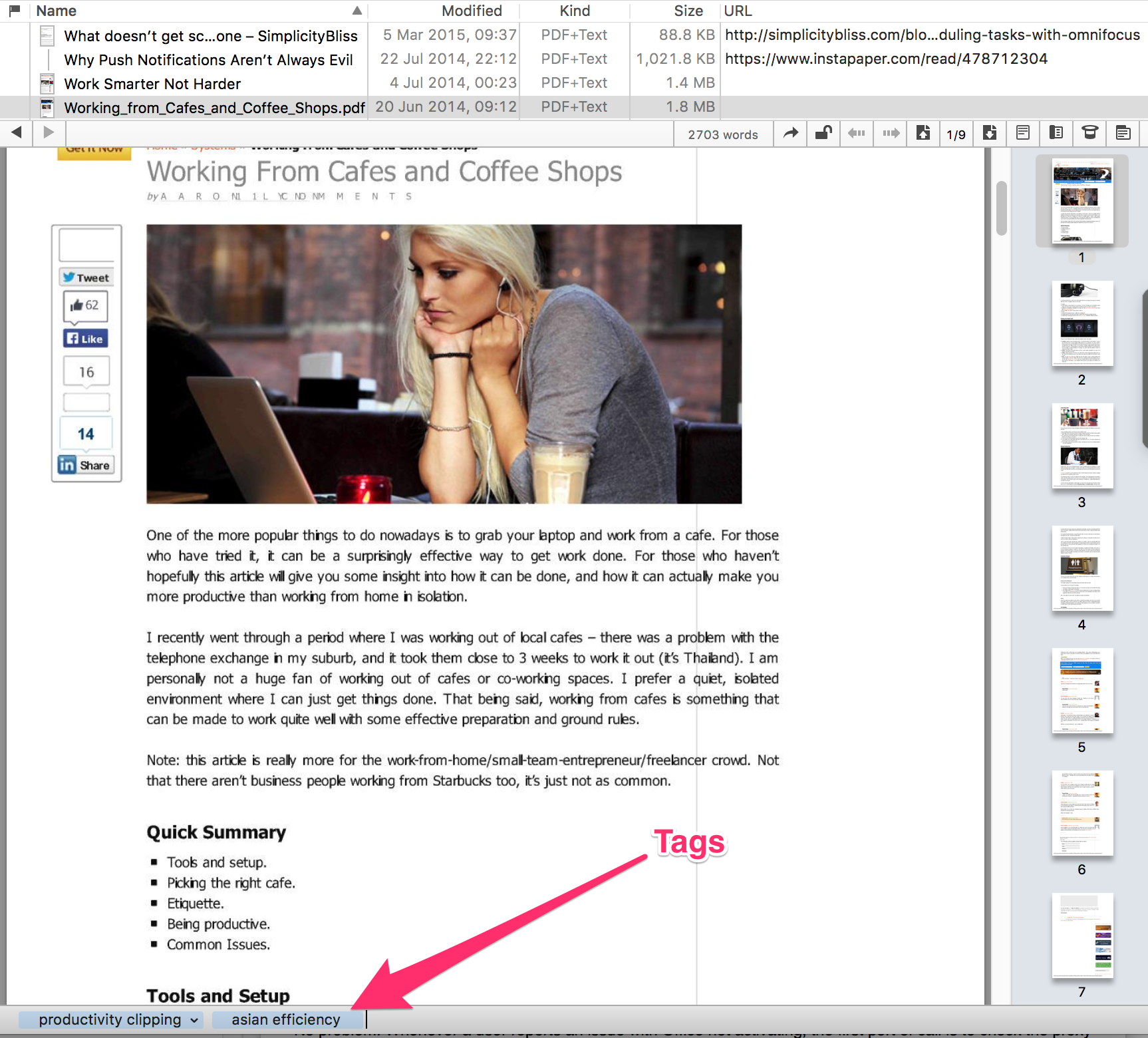Click the text-note panel icon at toolbar end
The width and height of the screenshot is (1148, 1038).
1123,133
